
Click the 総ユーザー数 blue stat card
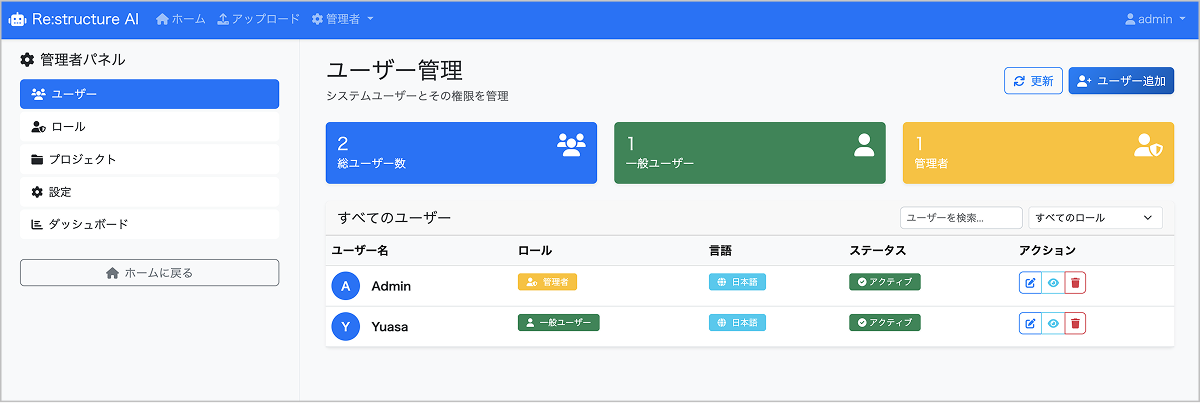click(461, 153)
